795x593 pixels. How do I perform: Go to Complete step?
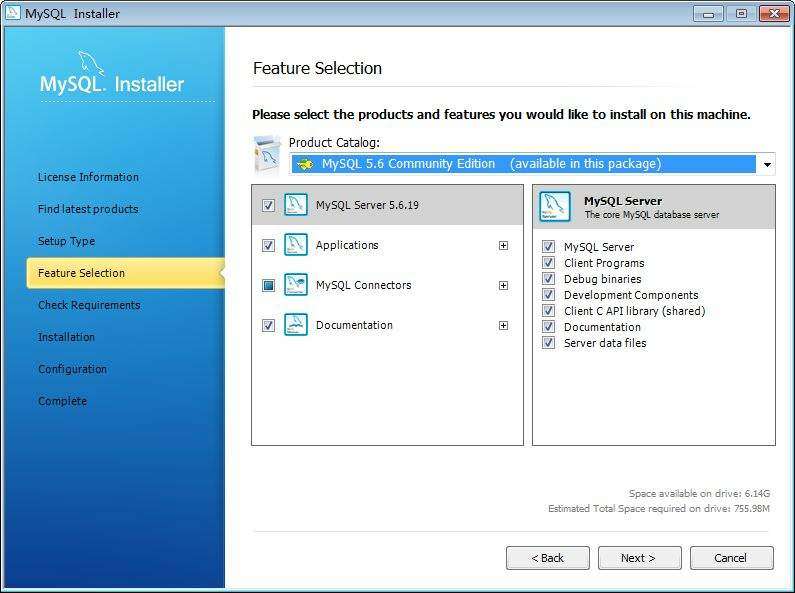(x=62, y=401)
